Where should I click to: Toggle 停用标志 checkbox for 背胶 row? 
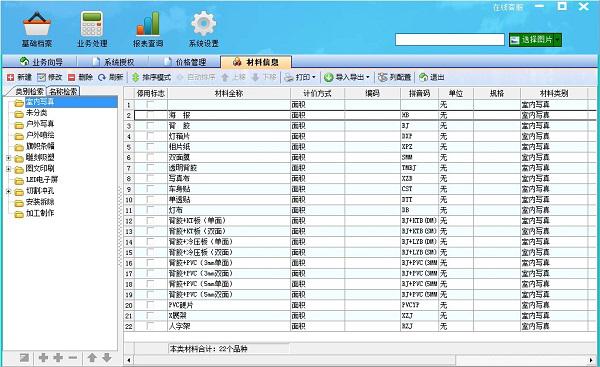tap(151, 126)
